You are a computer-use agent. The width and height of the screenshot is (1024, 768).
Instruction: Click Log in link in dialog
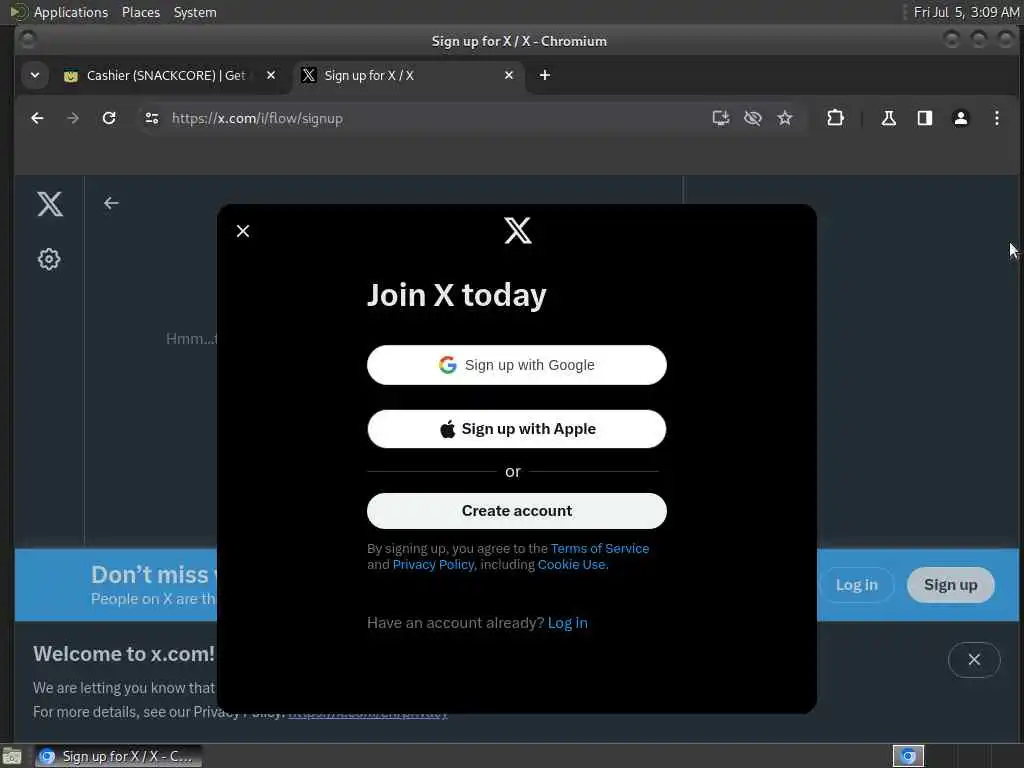point(568,623)
